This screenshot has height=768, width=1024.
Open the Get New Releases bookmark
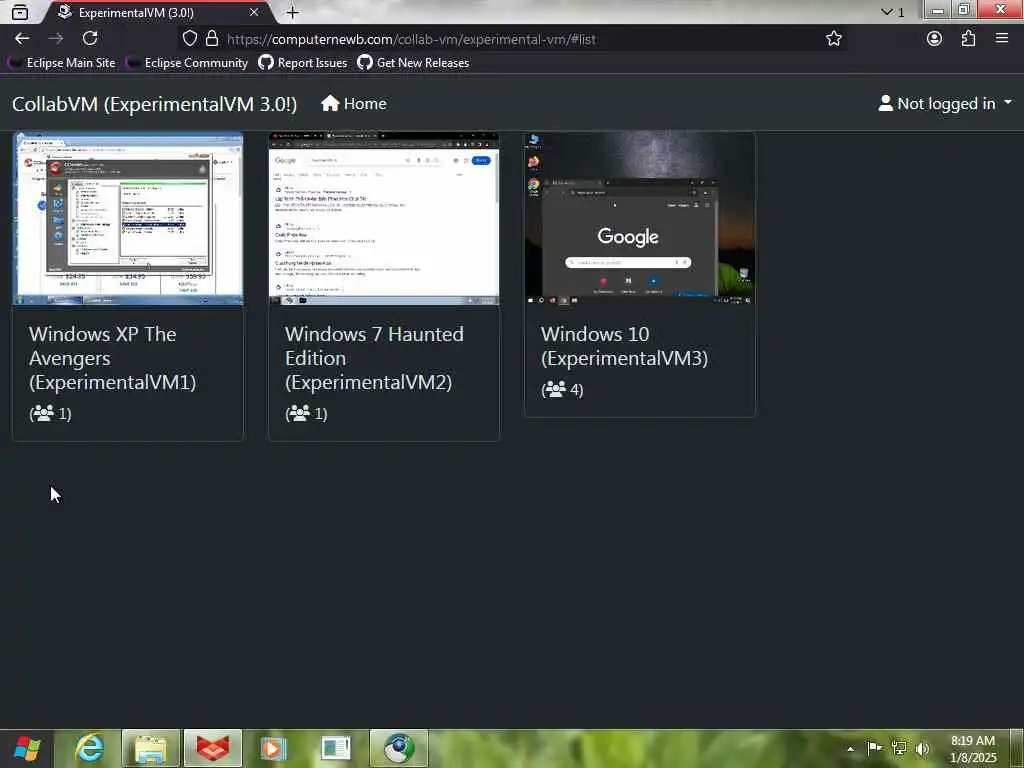coord(413,63)
